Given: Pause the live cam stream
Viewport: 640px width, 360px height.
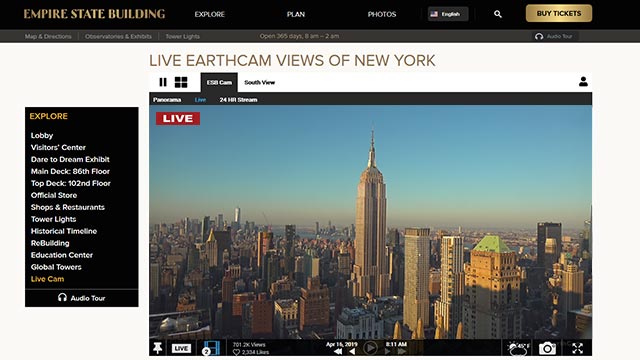Looking at the screenshot, I should click(x=163, y=82).
